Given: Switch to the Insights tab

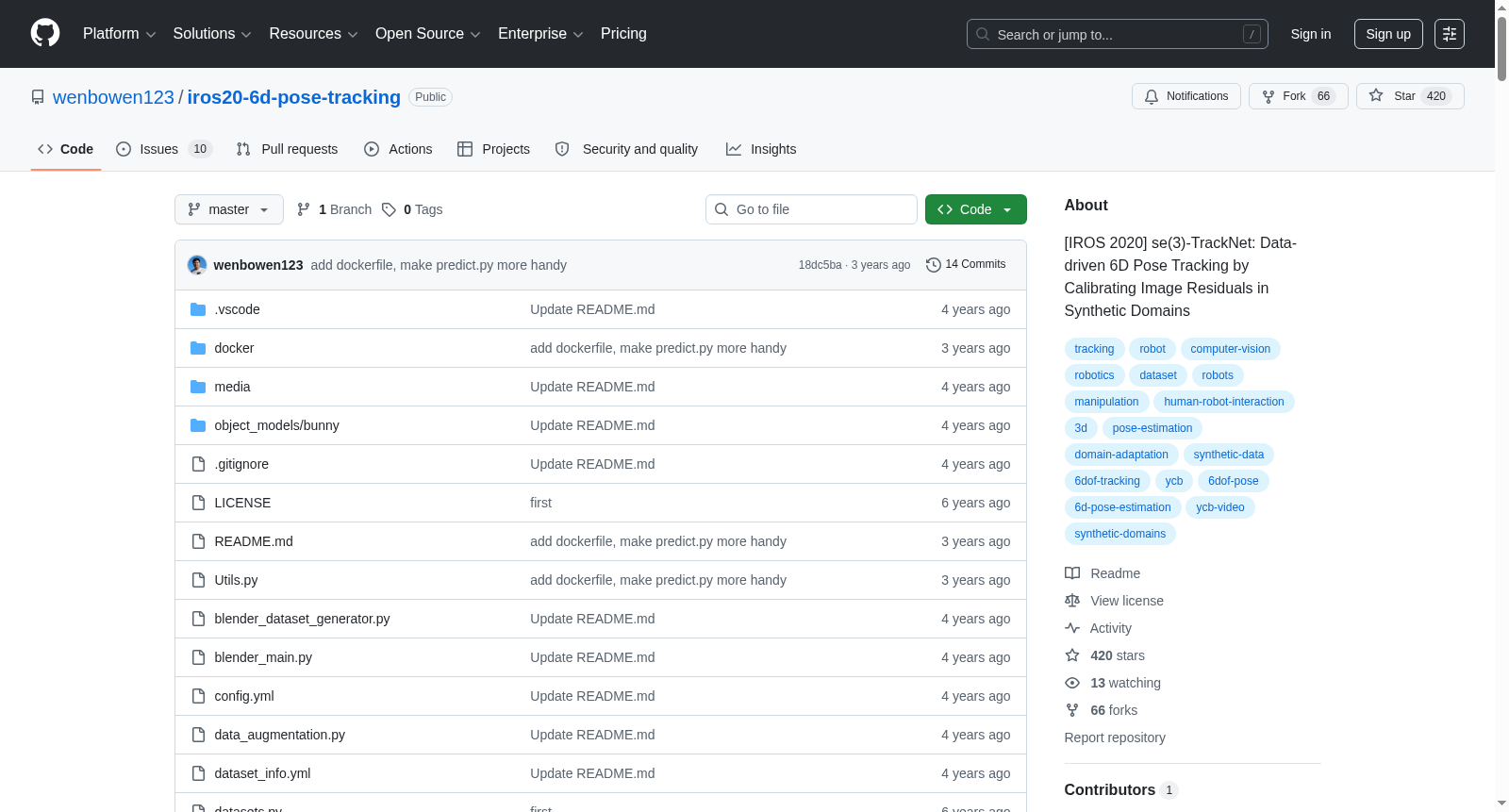Looking at the screenshot, I should (761, 149).
